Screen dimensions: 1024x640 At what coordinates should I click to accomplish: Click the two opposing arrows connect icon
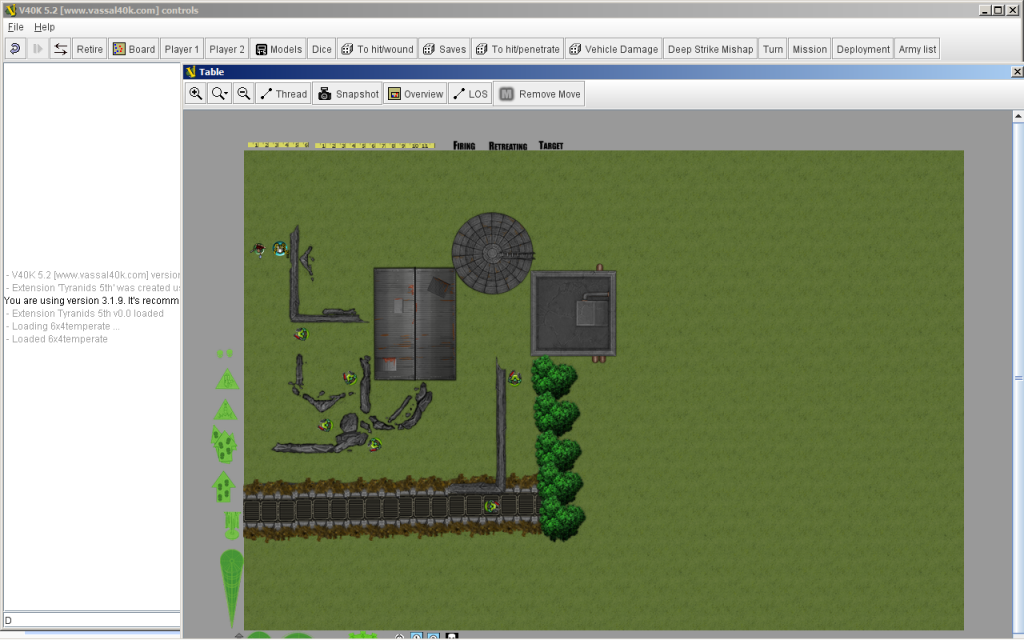pyautogui.click(x=60, y=49)
